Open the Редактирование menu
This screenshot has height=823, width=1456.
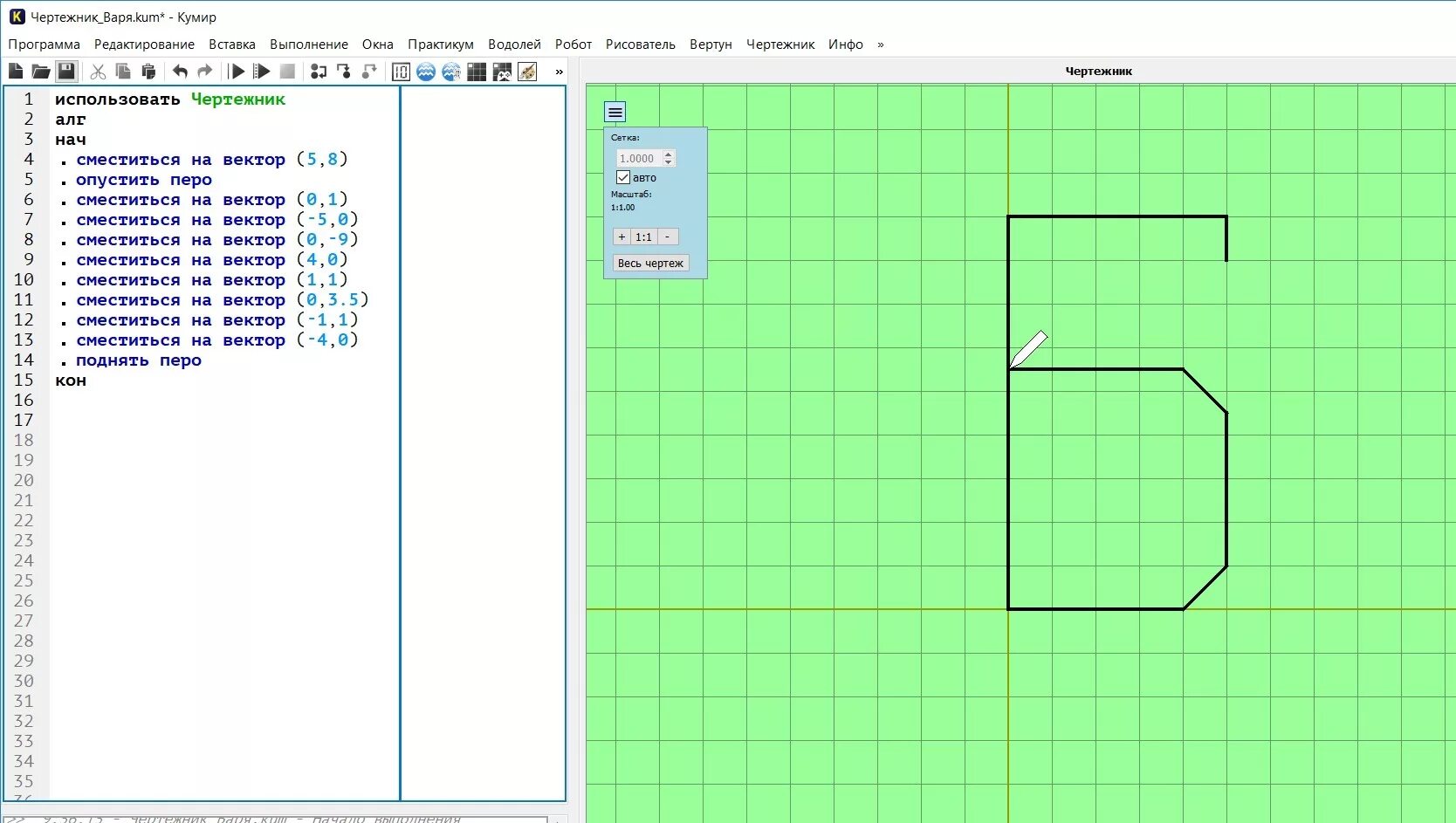144,45
